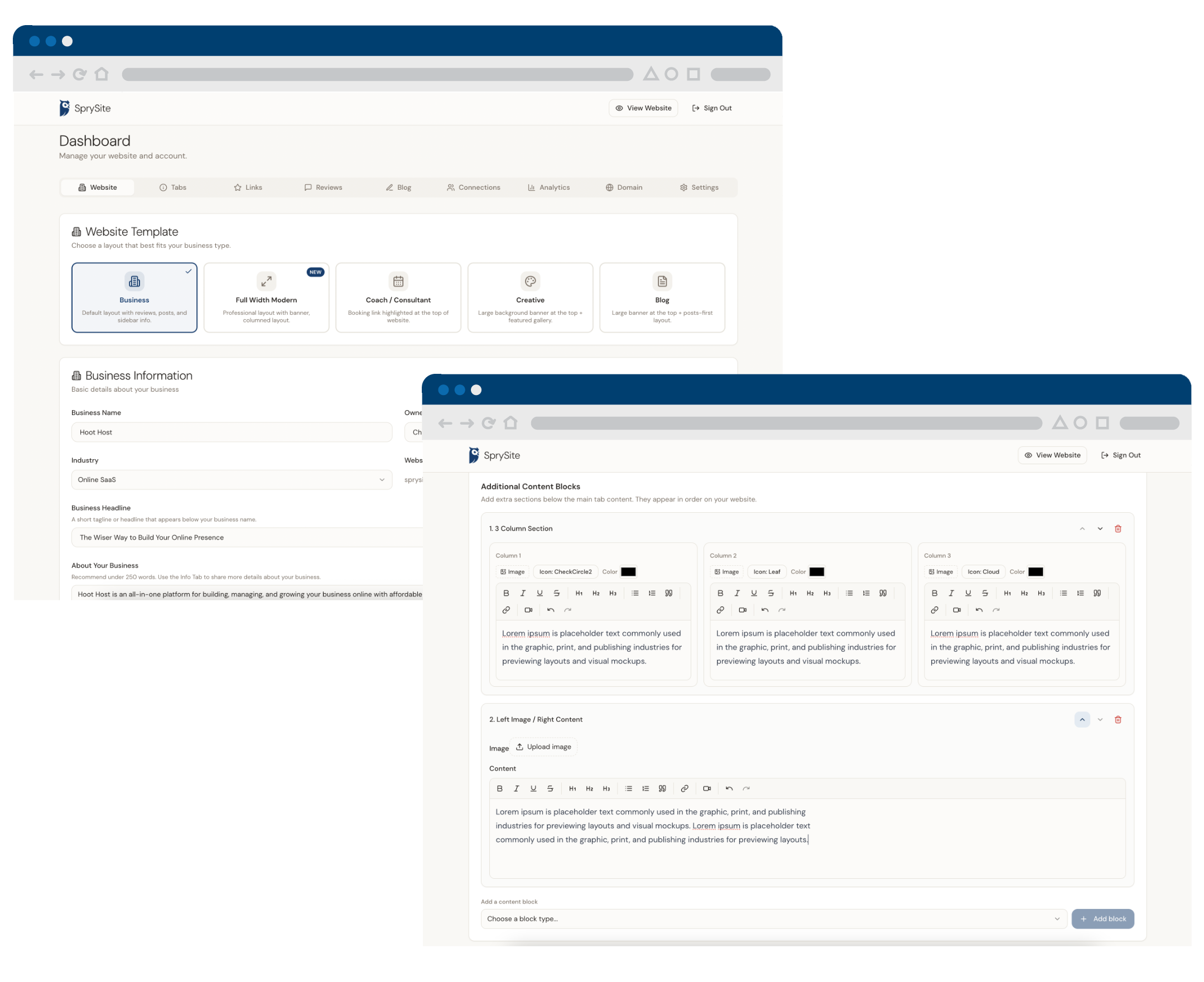Screen dimensions: 1204x982
Task: Click Bold icon in Column 1 editor
Action: [x=506, y=593]
